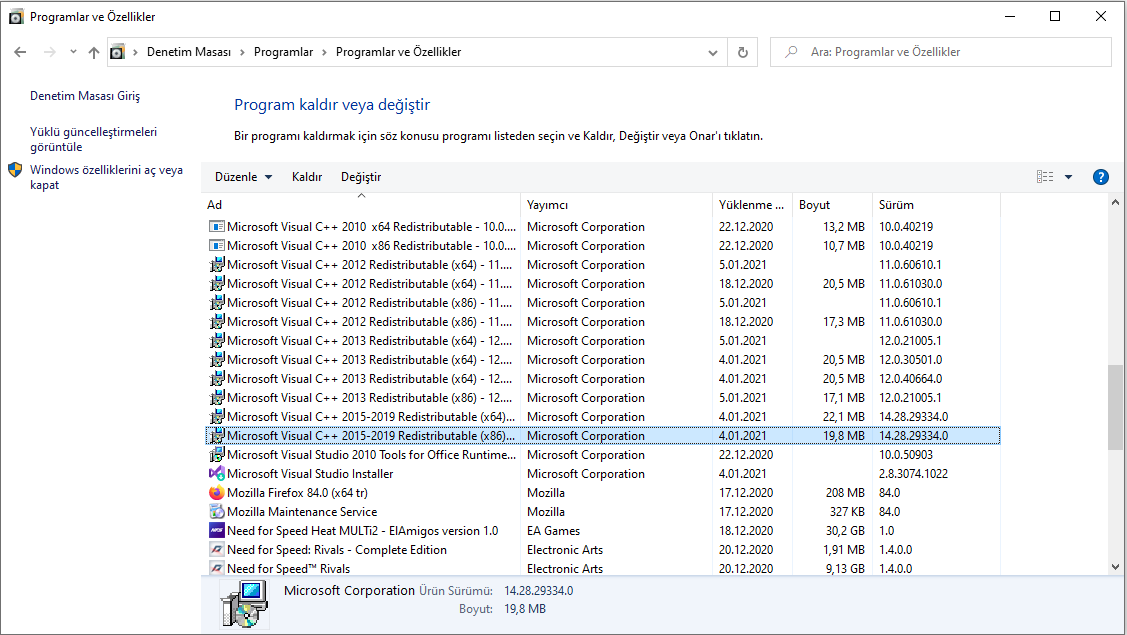1127x635 pixels.
Task: Open the address bar history dropdown
Action: click(712, 52)
